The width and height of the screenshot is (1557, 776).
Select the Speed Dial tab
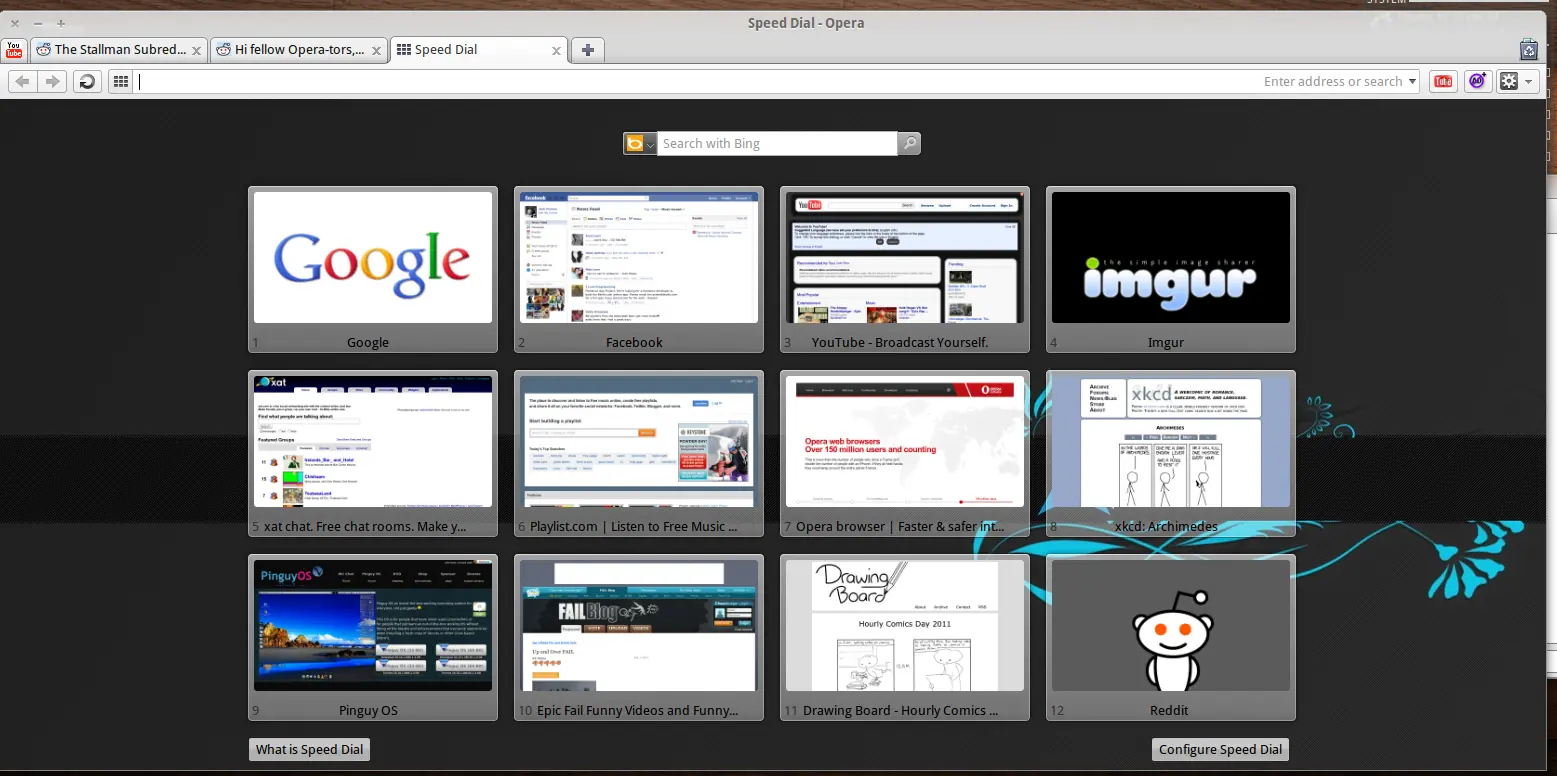tap(479, 50)
